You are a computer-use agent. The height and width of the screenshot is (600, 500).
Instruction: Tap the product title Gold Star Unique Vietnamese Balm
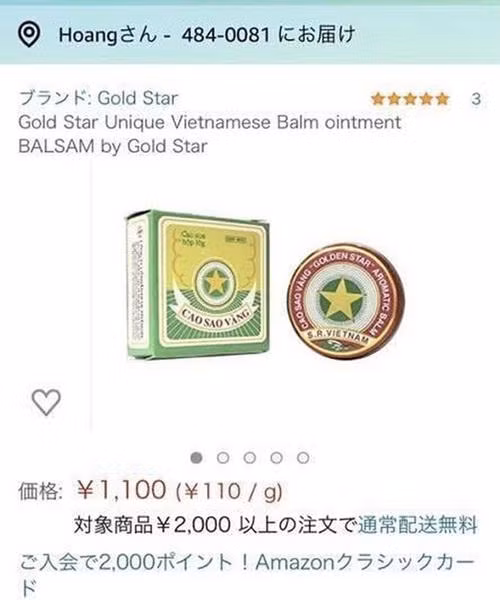point(210,134)
